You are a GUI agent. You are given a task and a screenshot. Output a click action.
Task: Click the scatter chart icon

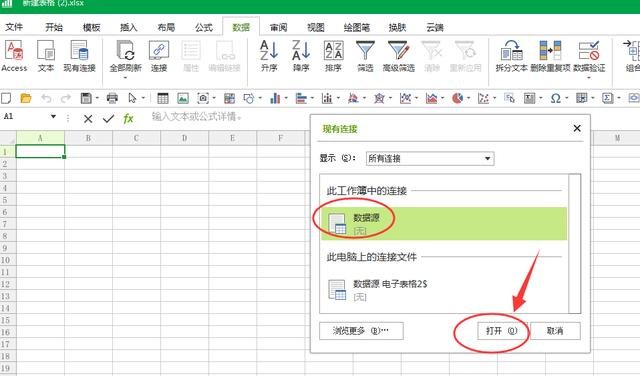[x=483, y=98]
